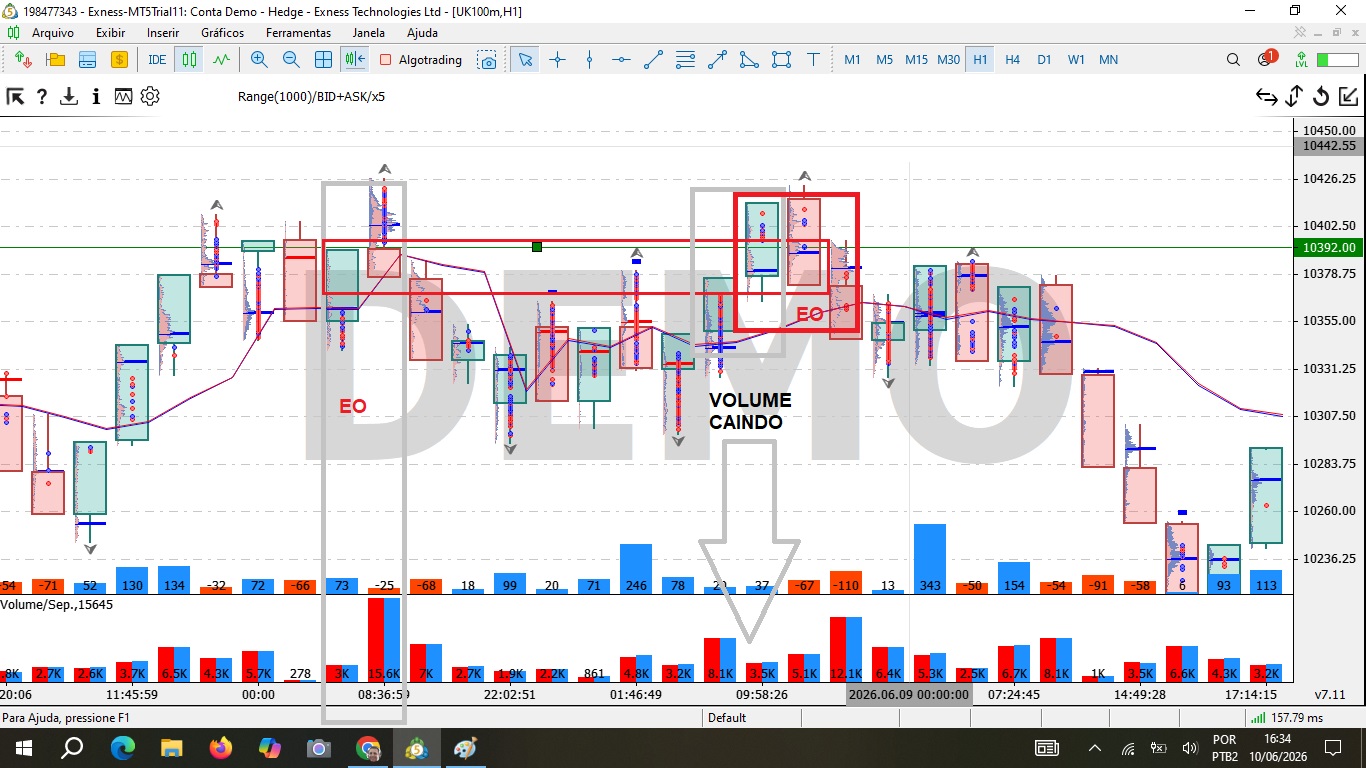Open the Gráficos menu
Image resolution: width=1366 pixels, height=768 pixels.
(x=222, y=33)
